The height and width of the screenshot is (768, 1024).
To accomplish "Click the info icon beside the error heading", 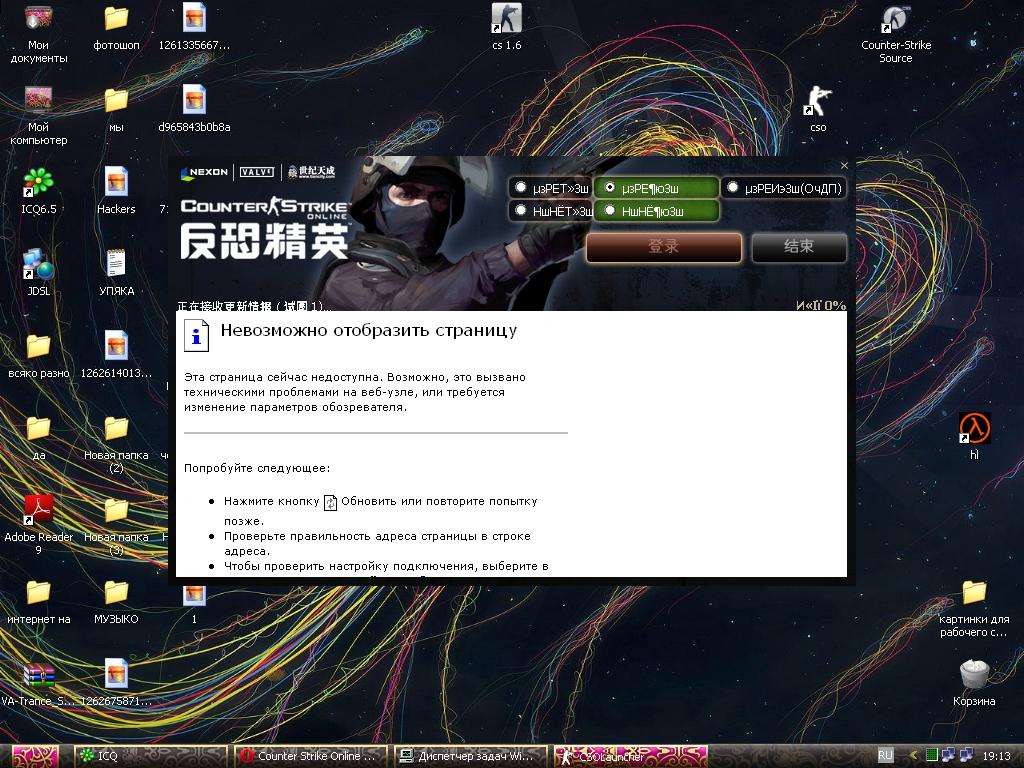I will click(x=196, y=336).
